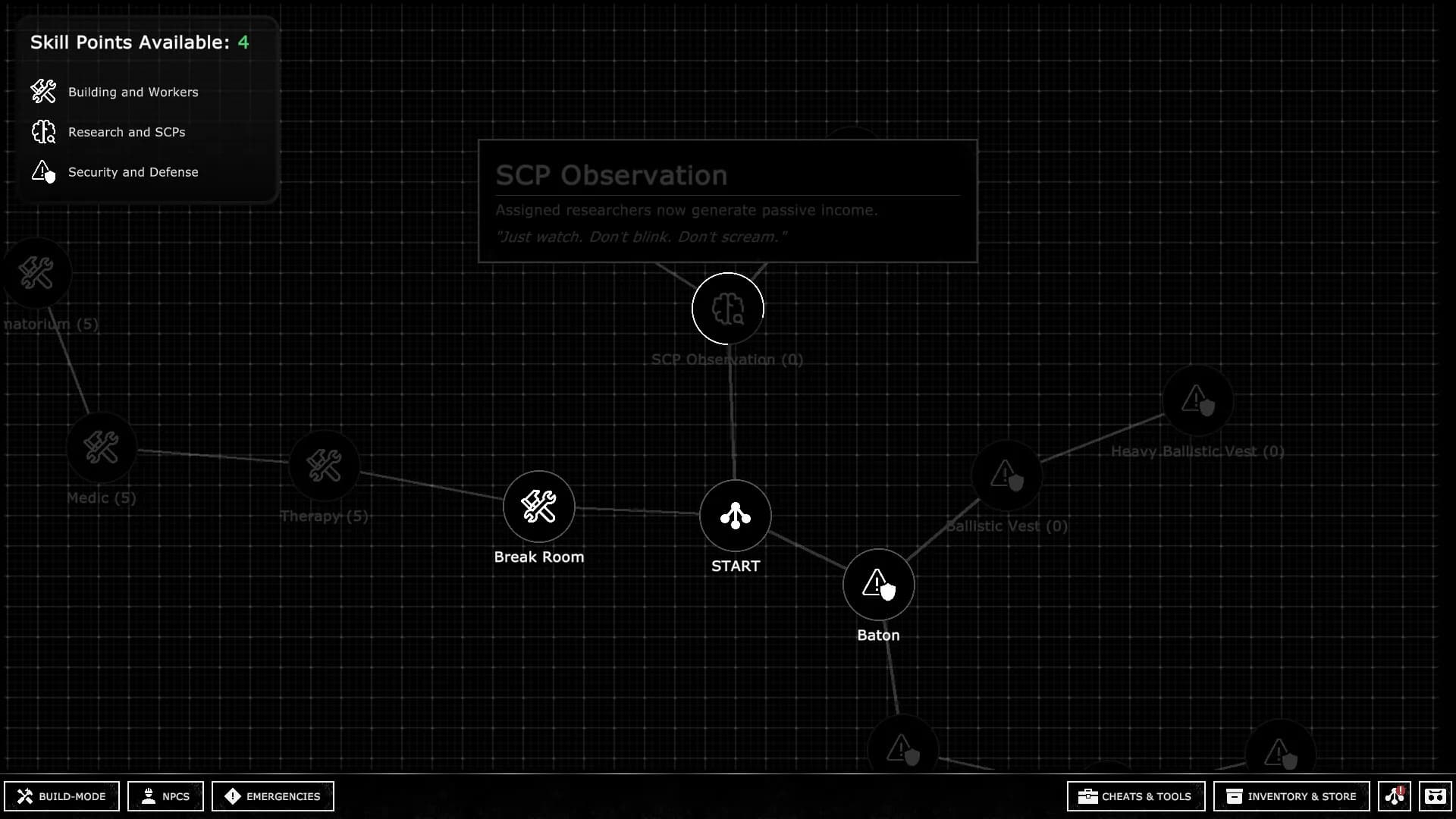Select the Baton skill node
Viewport: 1456px width, 819px height.
click(879, 585)
